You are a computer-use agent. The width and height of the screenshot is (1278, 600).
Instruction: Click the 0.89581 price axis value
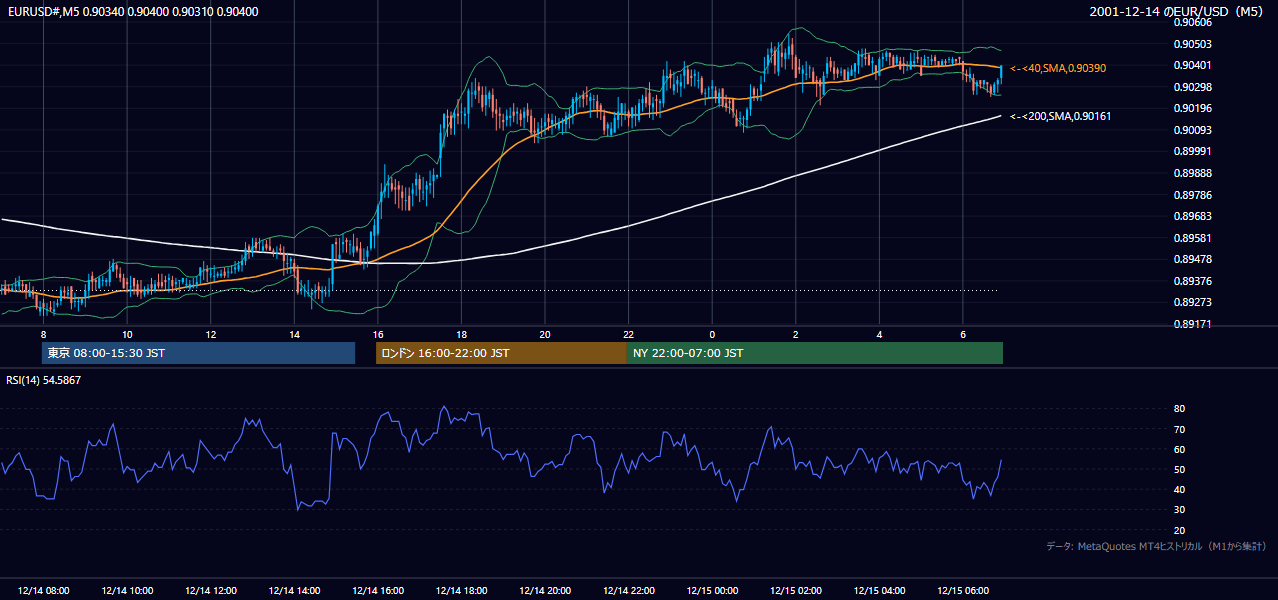(1193, 238)
